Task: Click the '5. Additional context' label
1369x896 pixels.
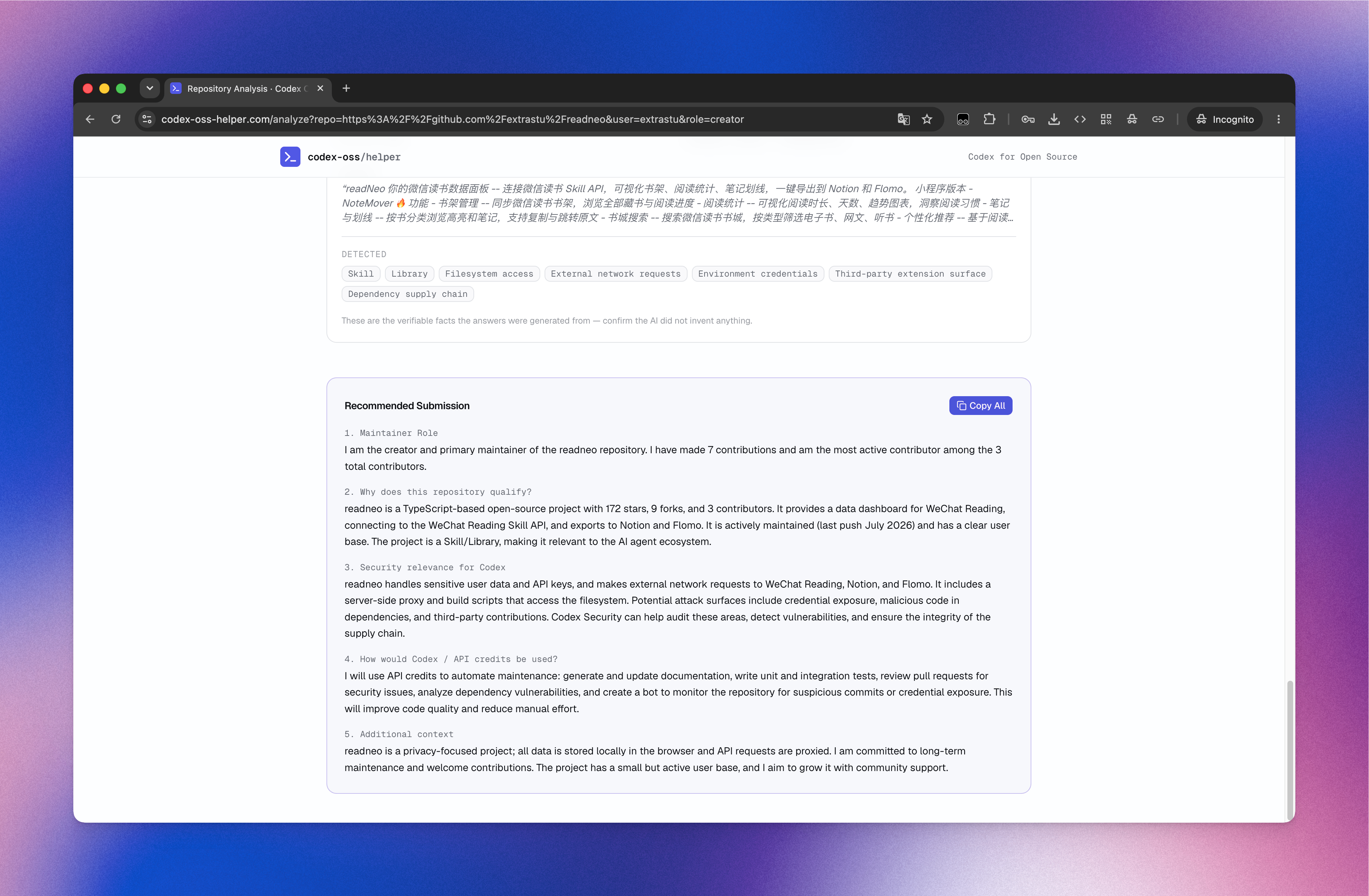Action: pyautogui.click(x=399, y=734)
